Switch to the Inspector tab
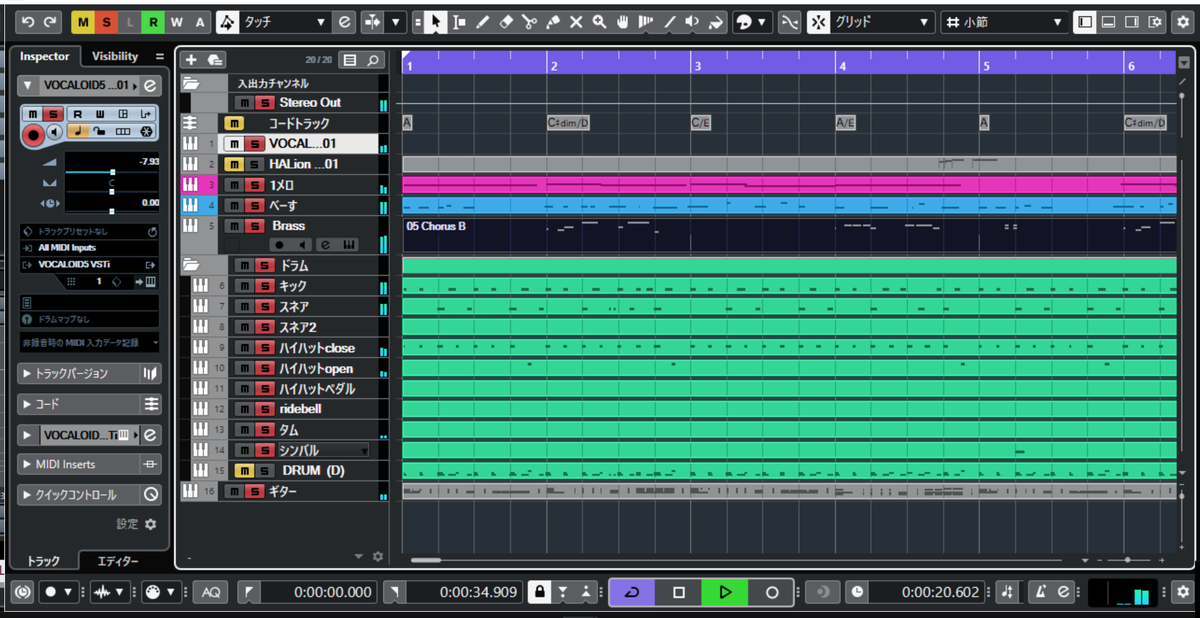The width and height of the screenshot is (1200, 618). click(45, 57)
